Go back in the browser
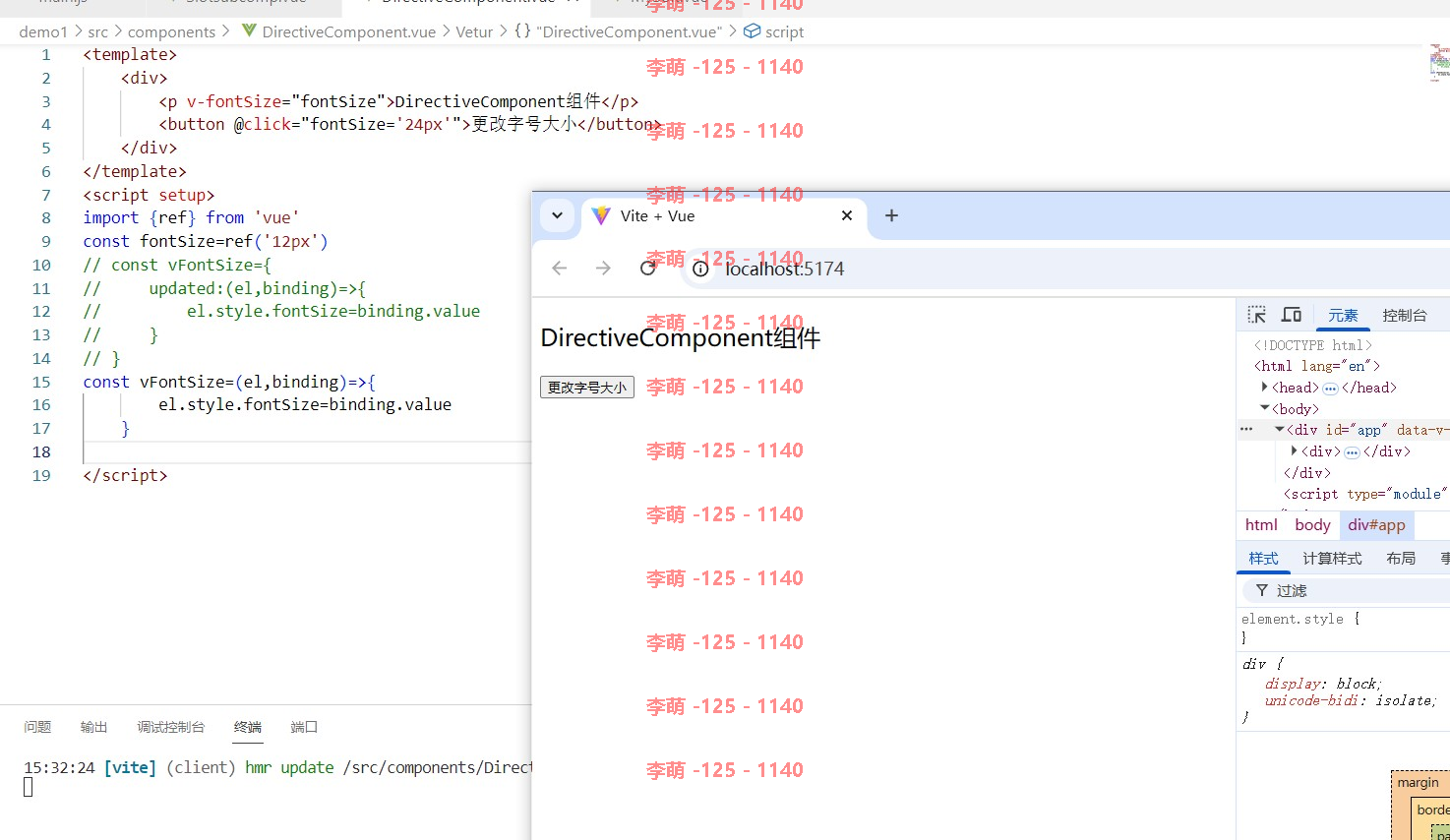 pos(560,269)
